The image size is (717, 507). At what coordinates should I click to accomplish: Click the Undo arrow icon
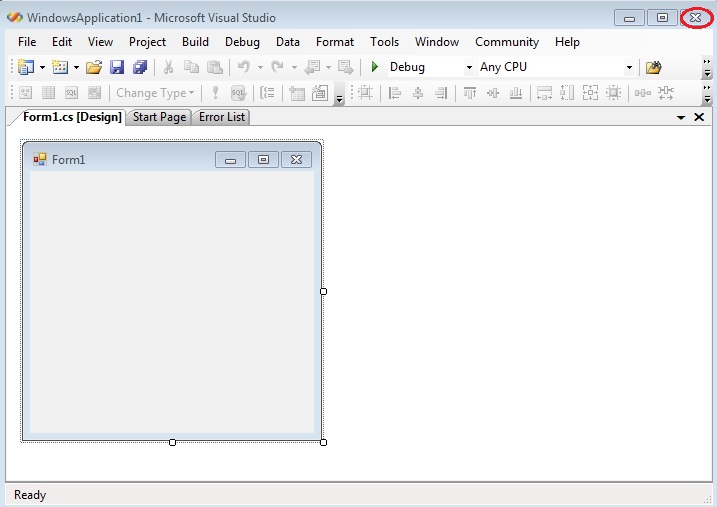point(244,67)
